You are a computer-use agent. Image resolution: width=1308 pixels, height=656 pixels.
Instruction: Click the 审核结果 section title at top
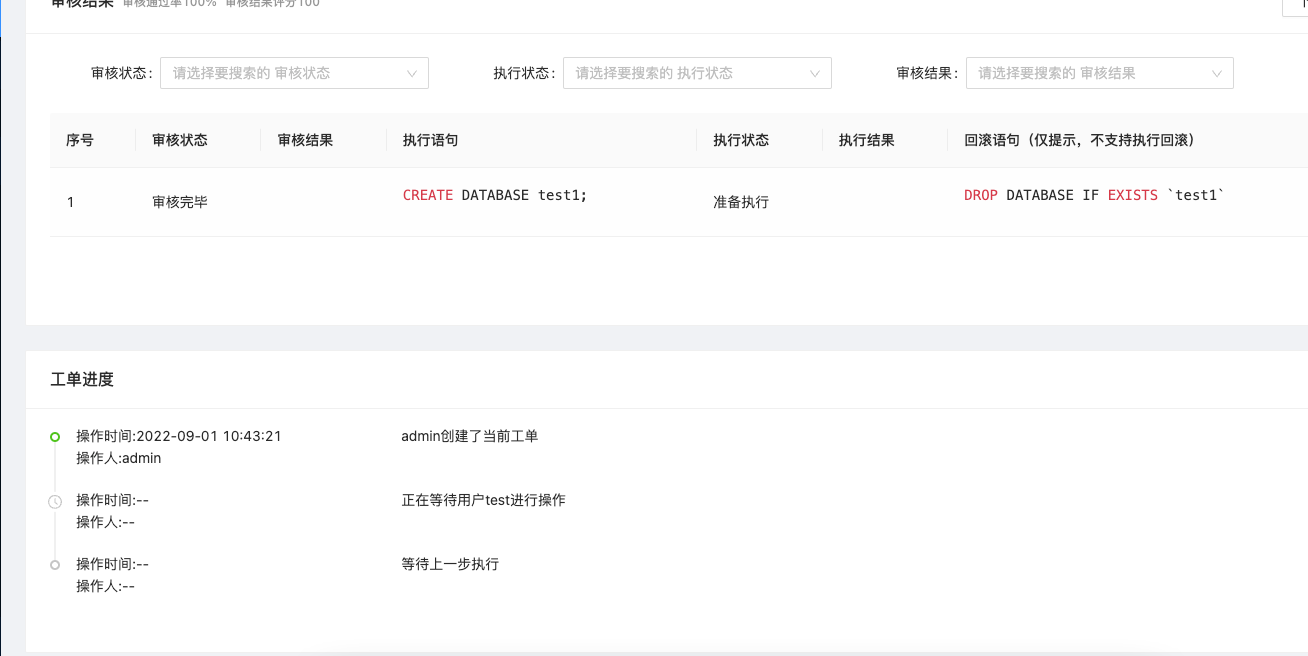pos(82,4)
